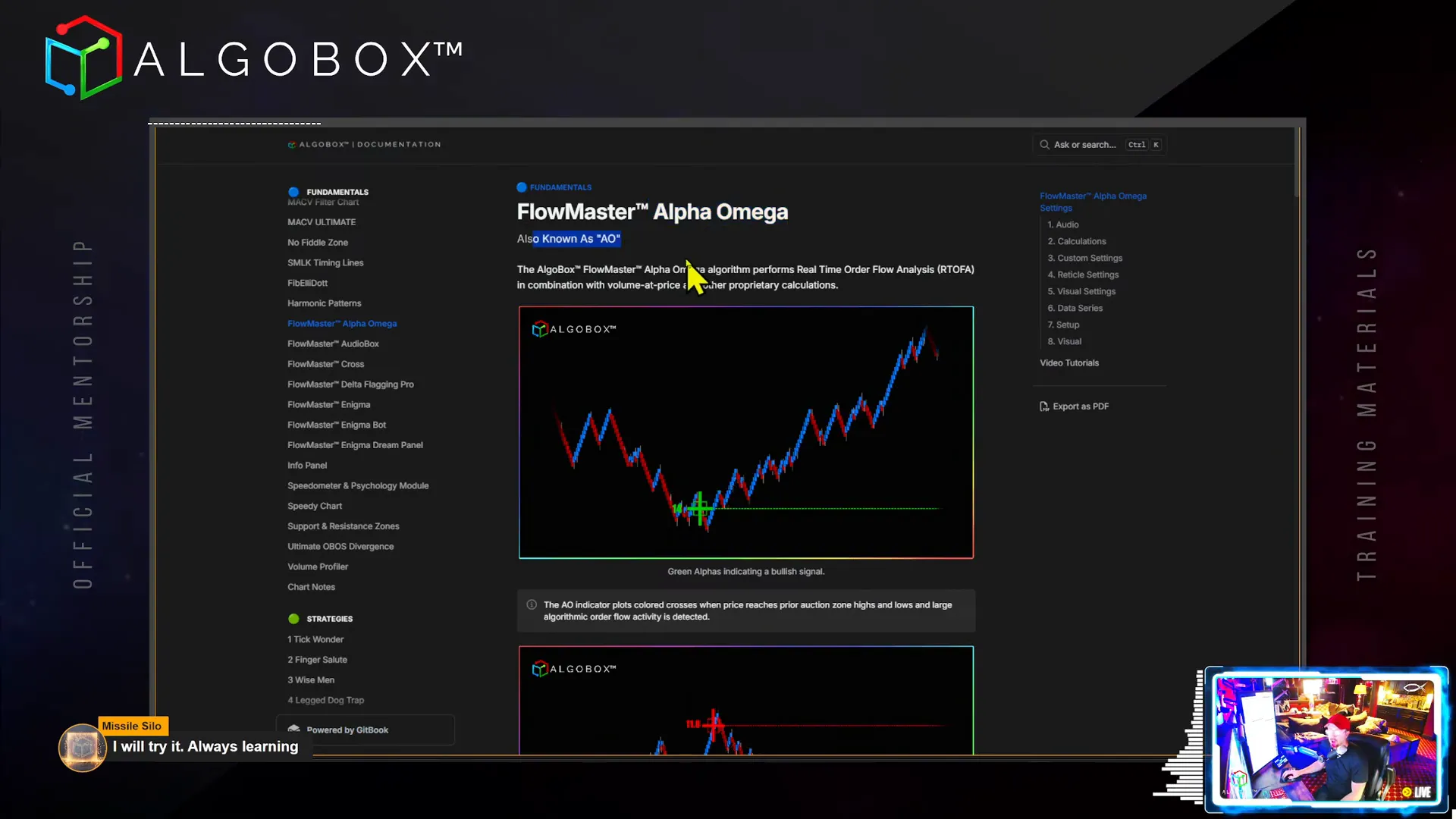Screen dimensions: 1456x819
Task: Open the Info Panel page
Action: pyautogui.click(x=307, y=466)
